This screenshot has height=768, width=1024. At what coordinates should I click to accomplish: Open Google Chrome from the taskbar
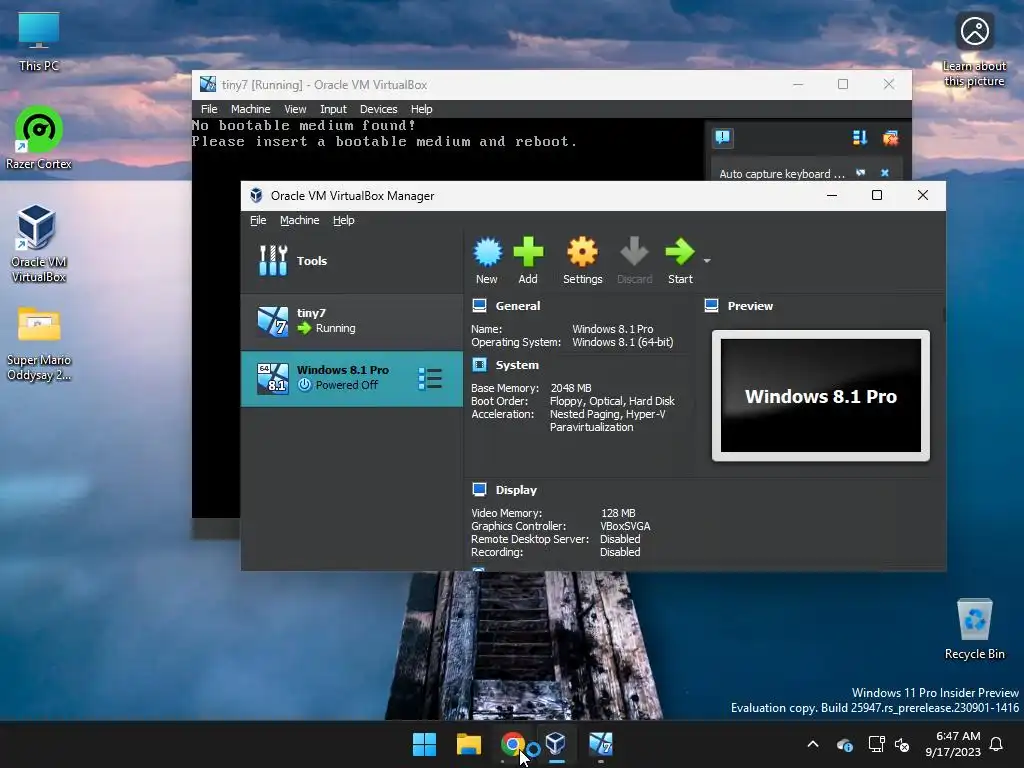click(513, 744)
